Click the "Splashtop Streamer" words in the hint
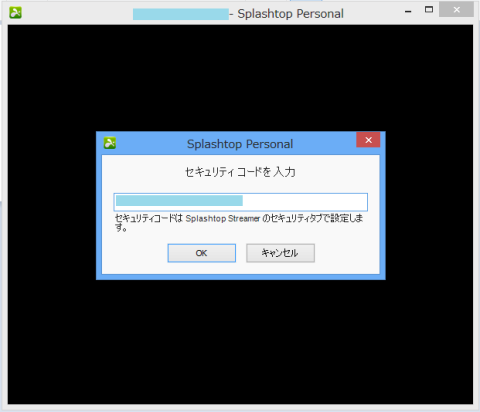480x412 pixels. (x=223, y=219)
